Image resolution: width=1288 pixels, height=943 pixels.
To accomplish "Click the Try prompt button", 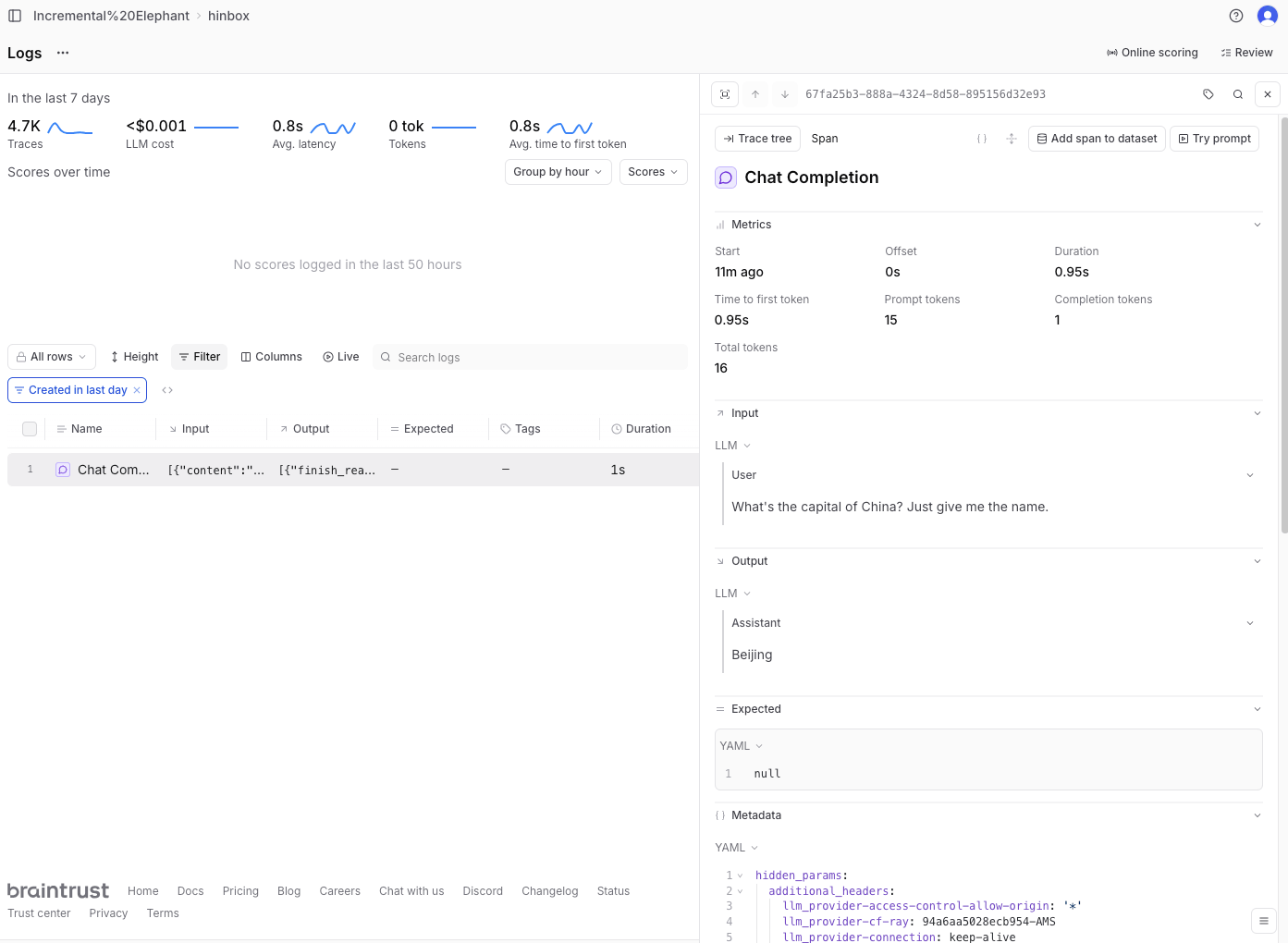I will pos(1213,139).
